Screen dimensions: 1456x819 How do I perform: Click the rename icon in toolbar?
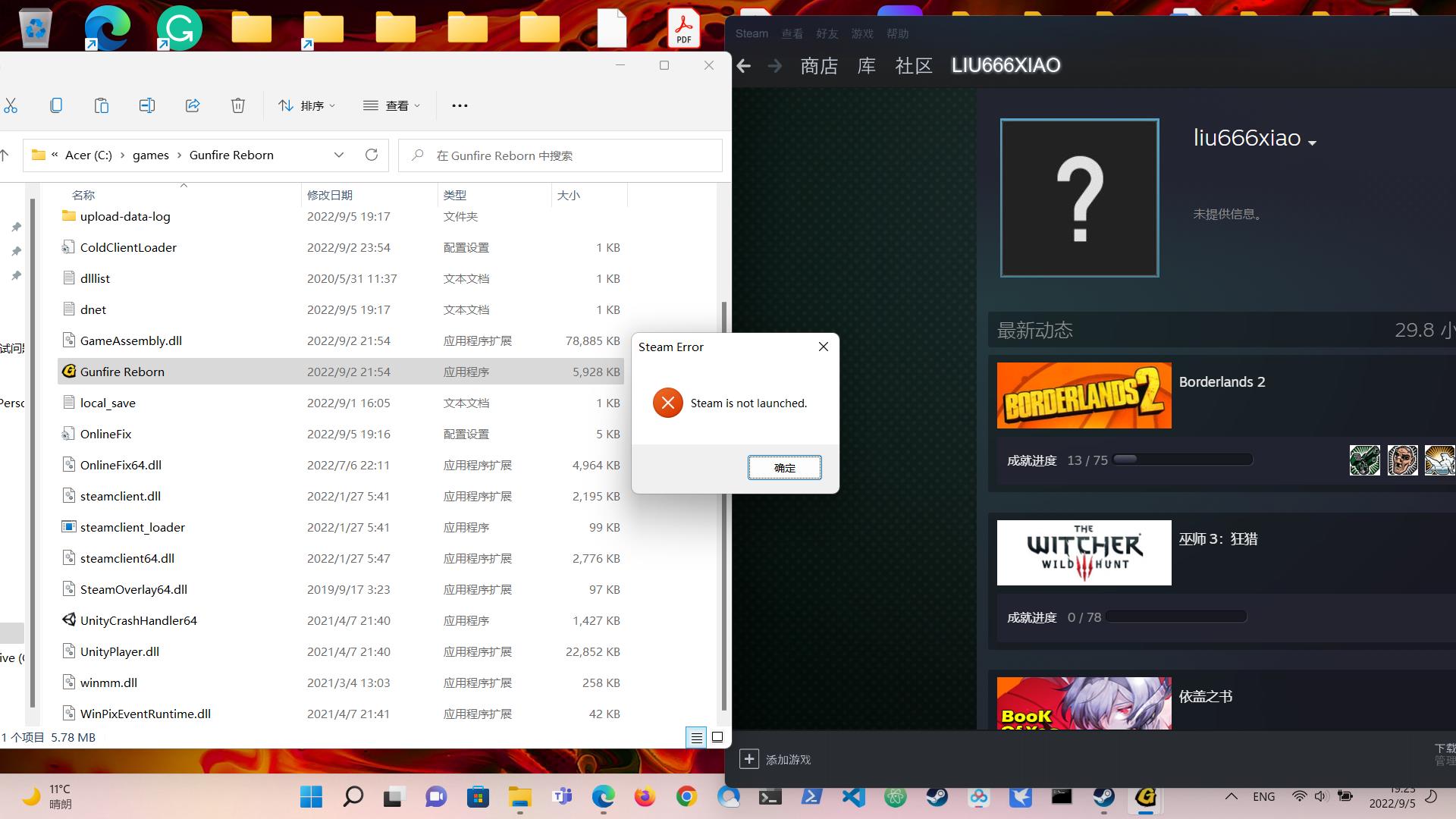pyautogui.click(x=147, y=105)
